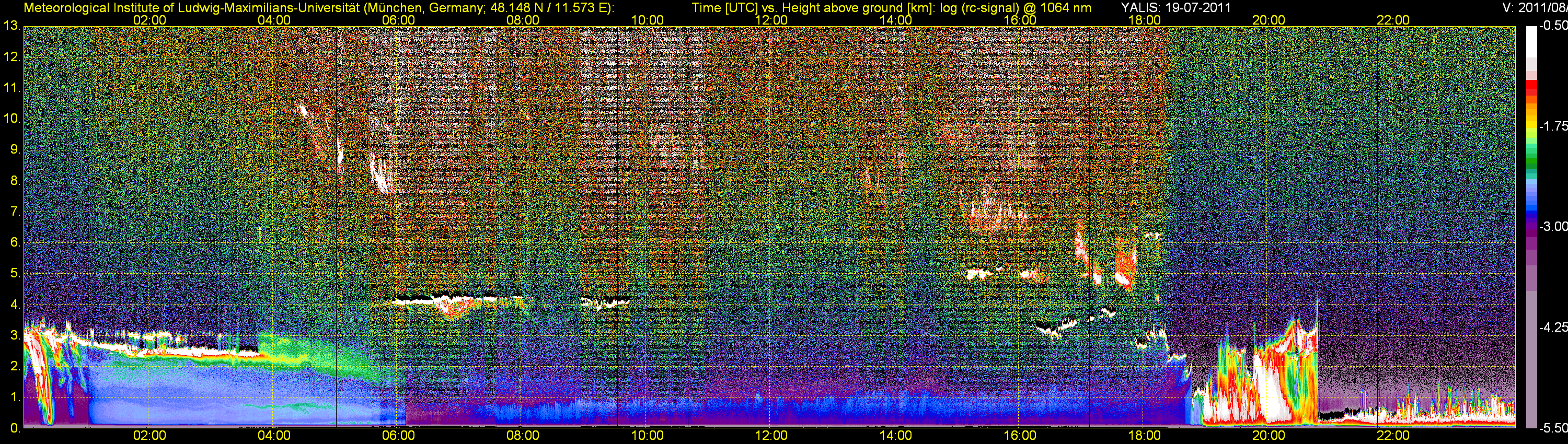Click the -4.25 value on the color scale

point(1553,327)
